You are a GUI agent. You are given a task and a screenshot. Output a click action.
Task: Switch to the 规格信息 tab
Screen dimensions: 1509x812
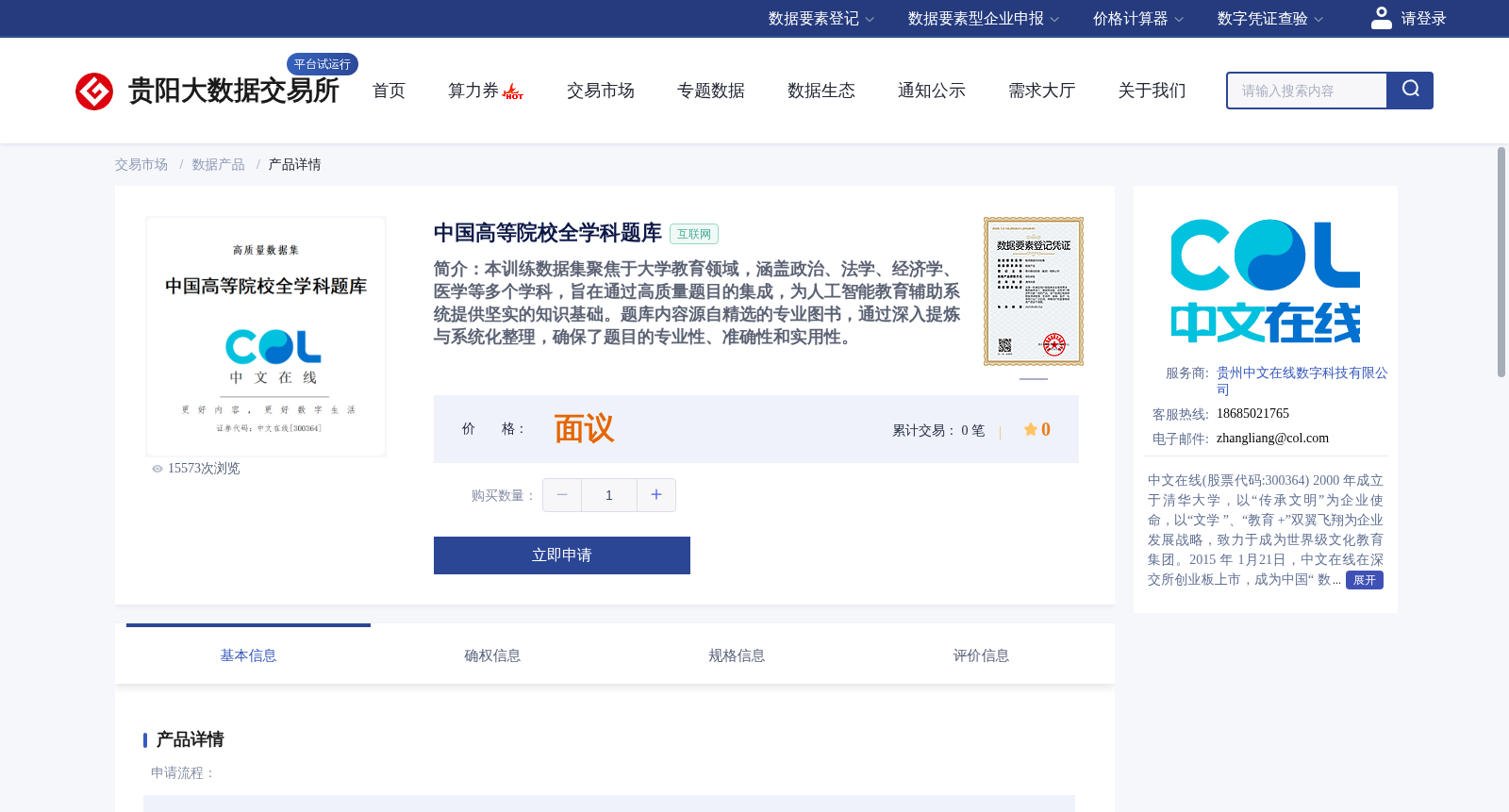click(737, 655)
